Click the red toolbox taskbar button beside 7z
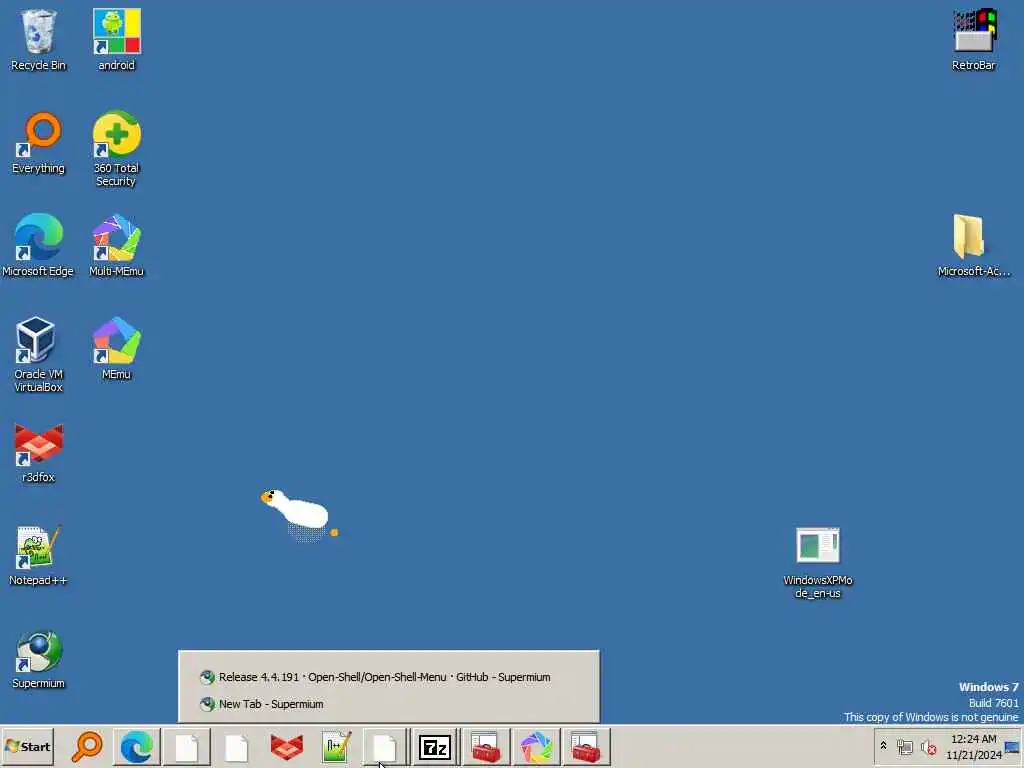The width and height of the screenshot is (1024, 768). pyautogui.click(x=486, y=746)
